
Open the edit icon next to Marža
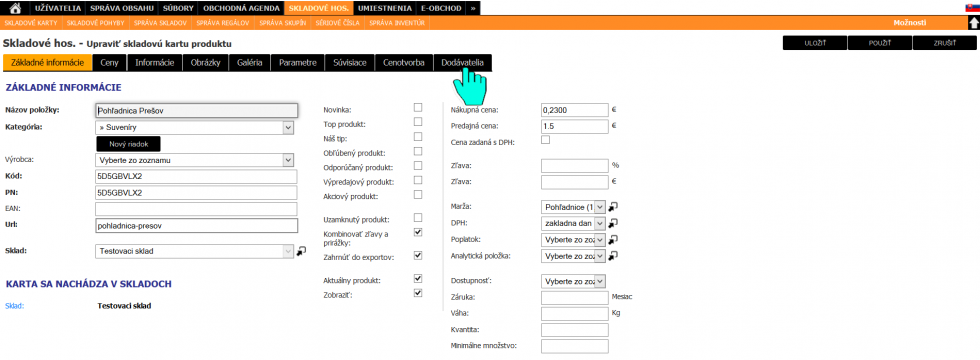coord(613,206)
